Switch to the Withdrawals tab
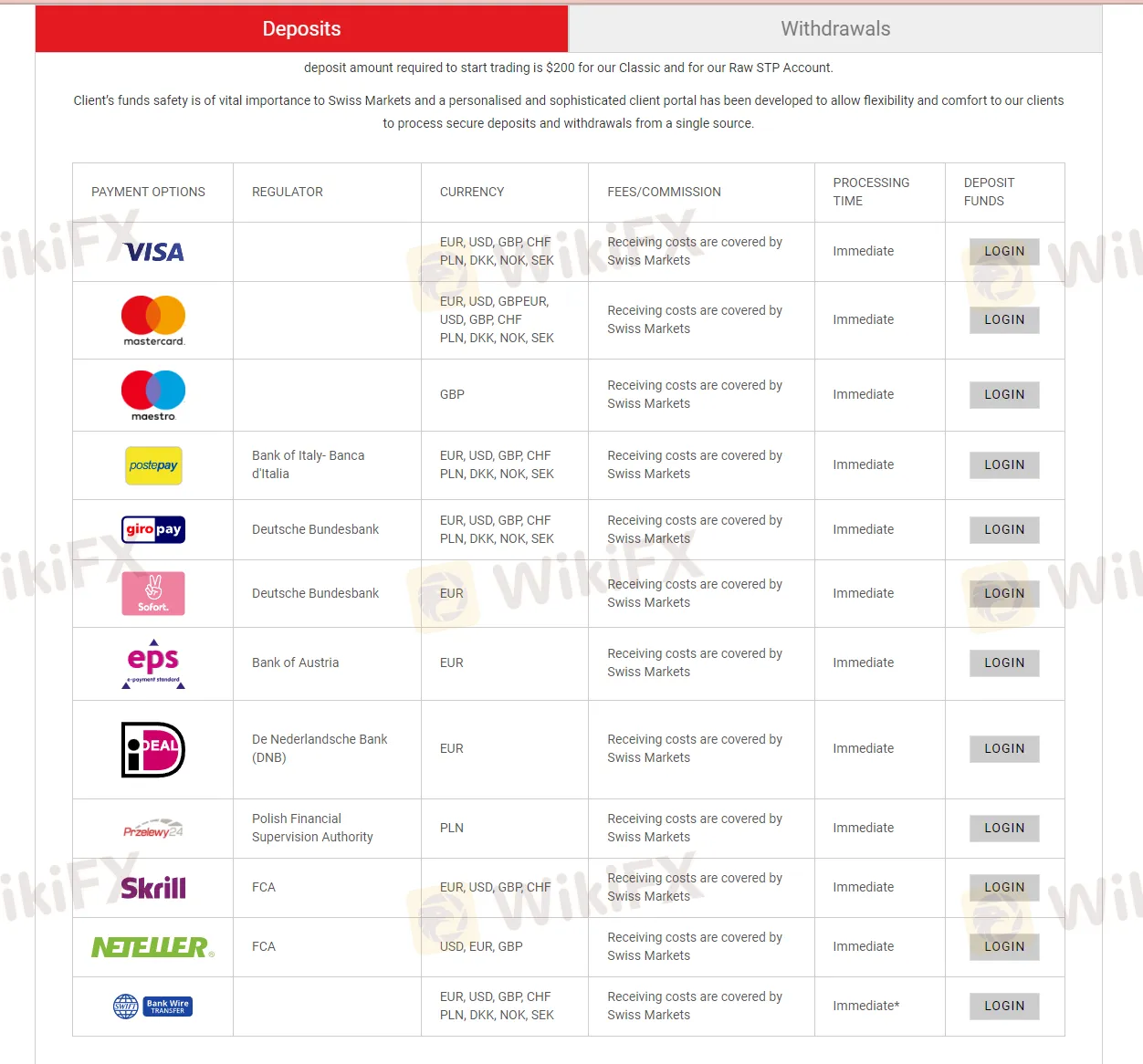1143x1064 pixels. [x=834, y=28]
